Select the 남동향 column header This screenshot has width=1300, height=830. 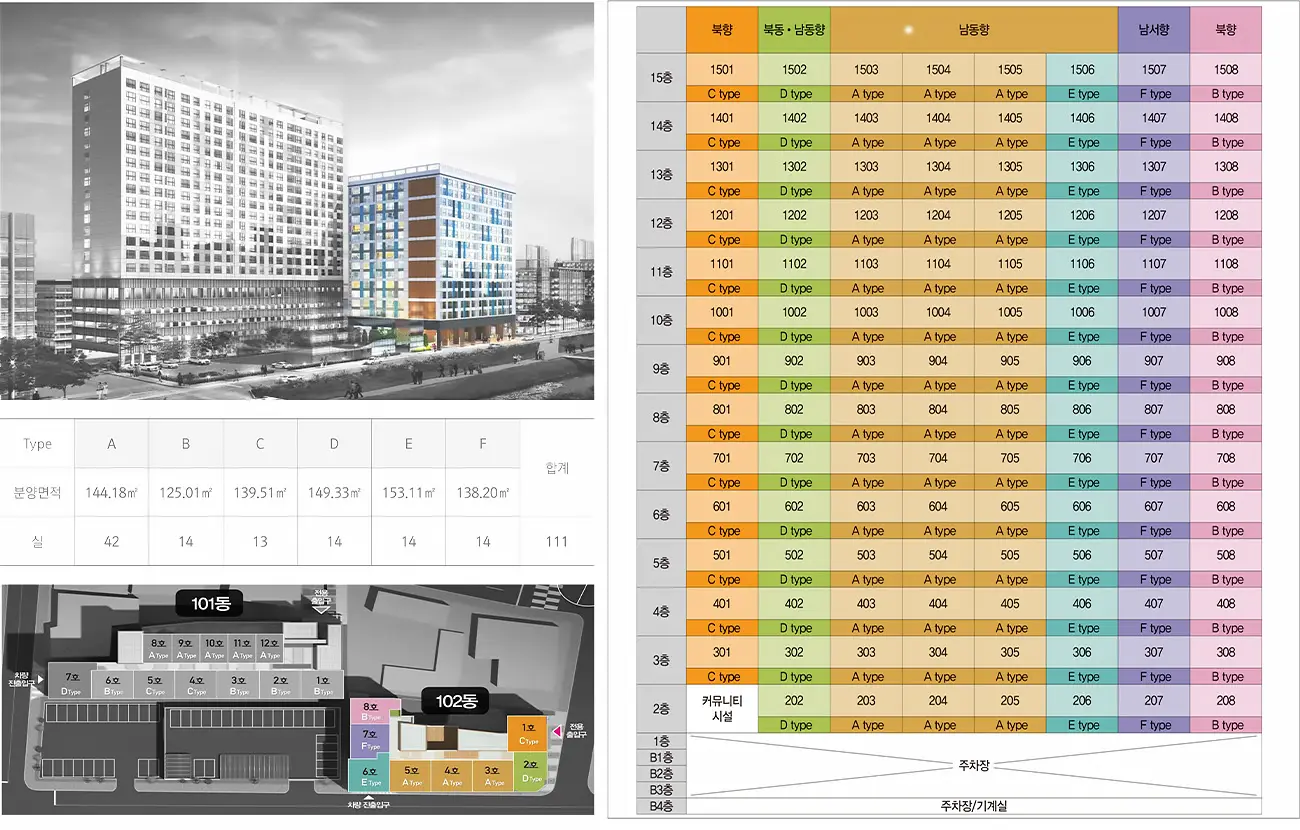tap(974, 30)
